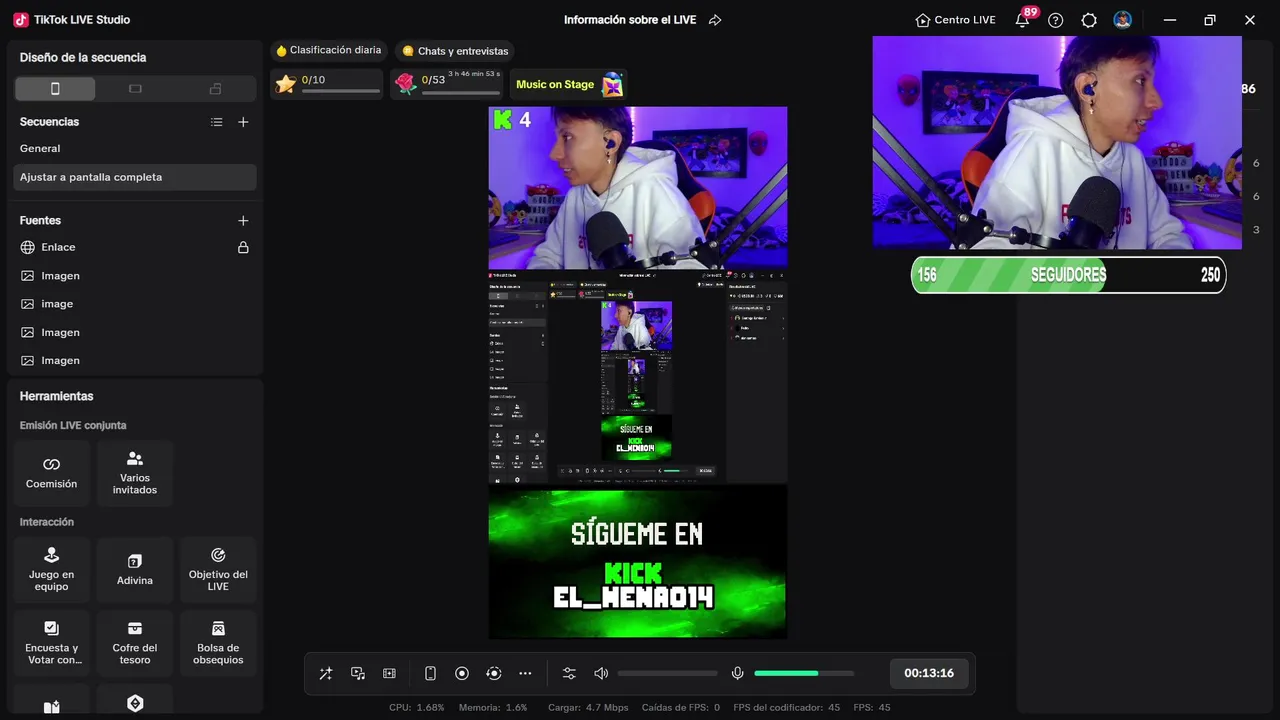
Task: Select the General scene
Action: (x=135, y=148)
